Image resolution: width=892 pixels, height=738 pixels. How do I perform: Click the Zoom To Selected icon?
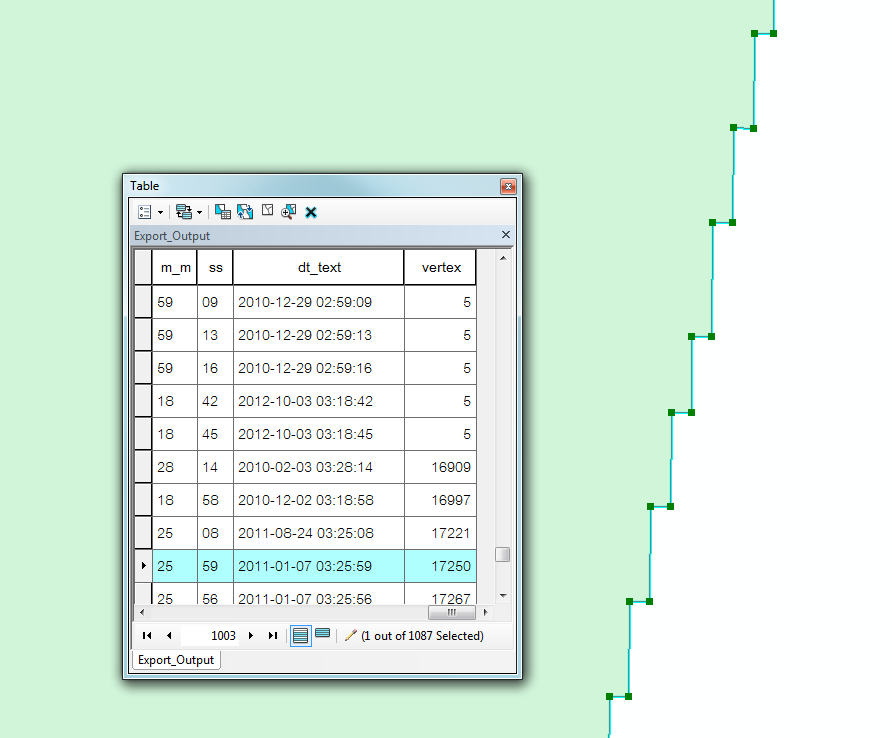(x=289, y=212)
